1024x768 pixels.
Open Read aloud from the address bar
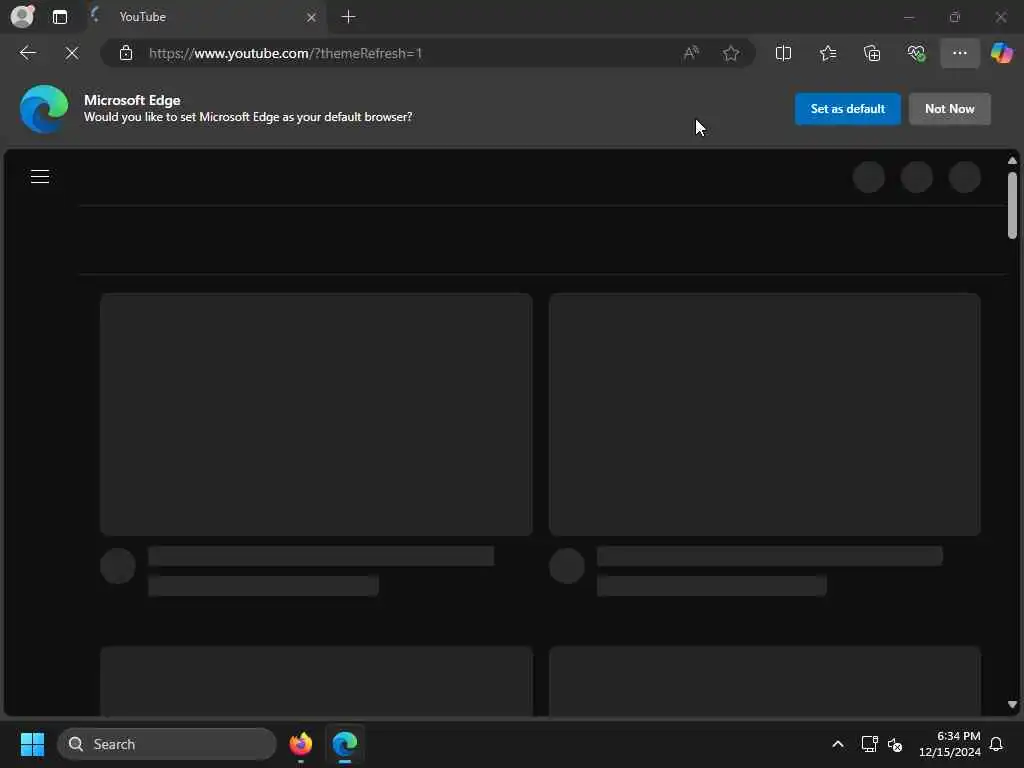click(691, 53)
